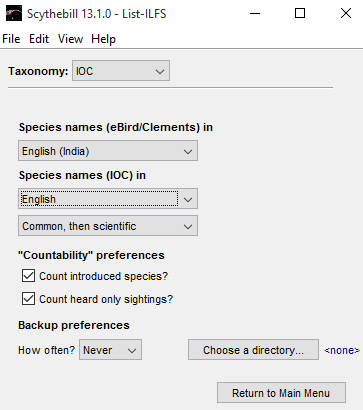363x410 pixels.
Task: Expand the Taxonomy IOC dropdown
Action: (121, 71)
